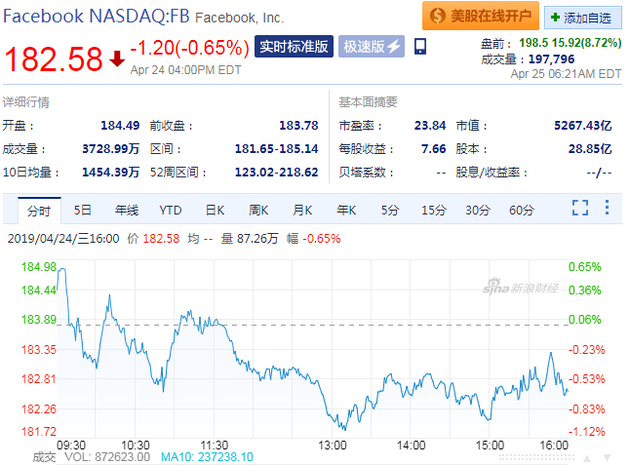Click the MA10: 237238.10 indicator label
Screen dimensions: 630x466
coord(207,457)
